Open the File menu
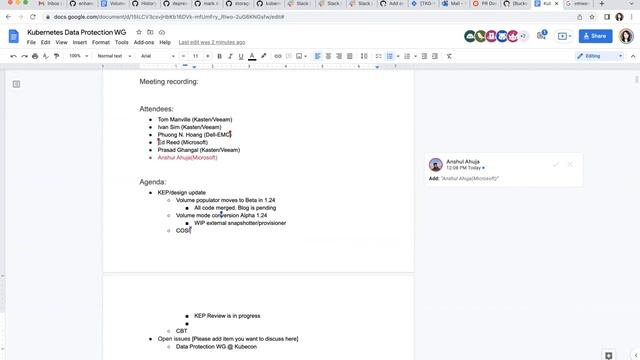 (31, 42)
